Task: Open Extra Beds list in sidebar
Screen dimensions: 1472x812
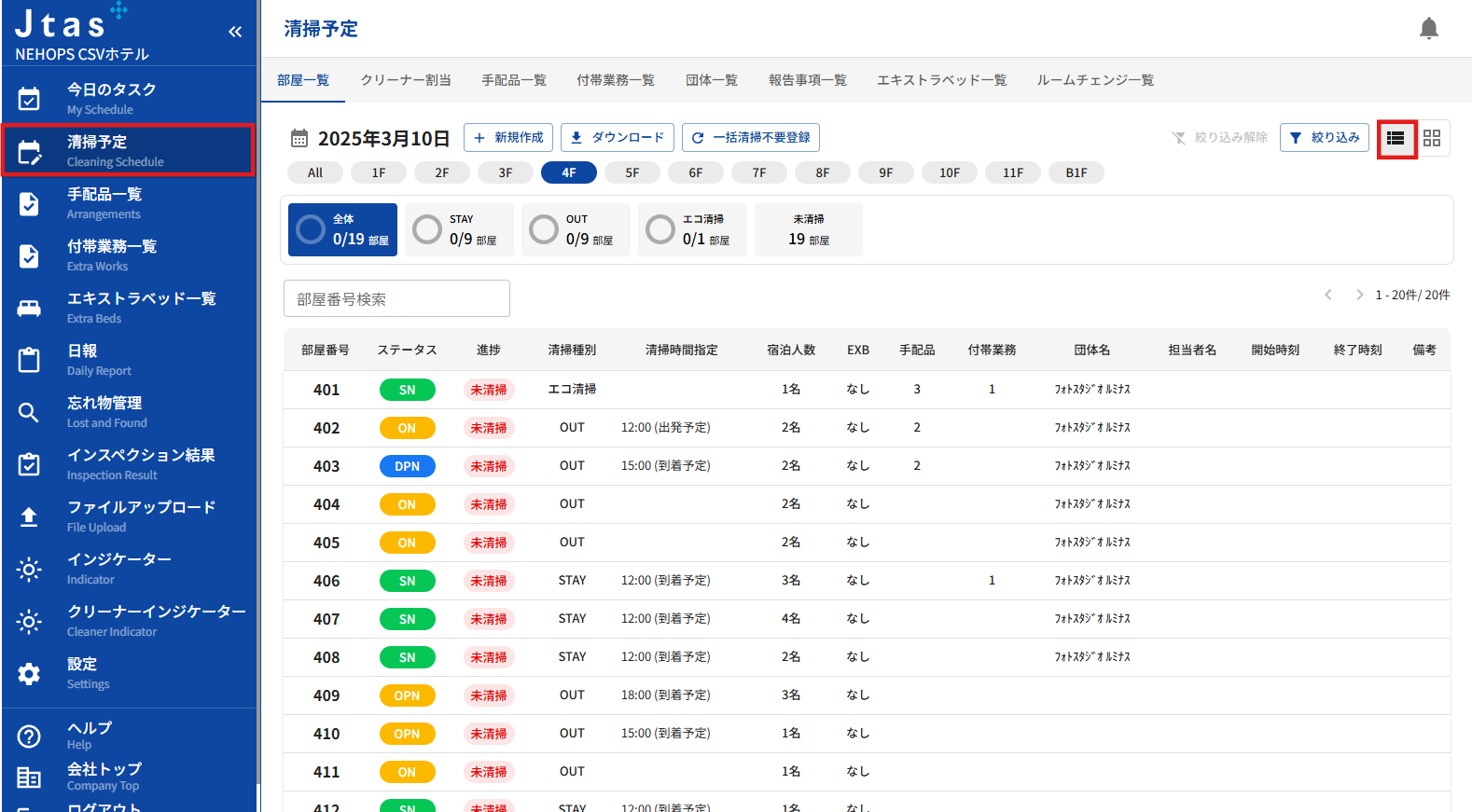Action: pos(129,307)
